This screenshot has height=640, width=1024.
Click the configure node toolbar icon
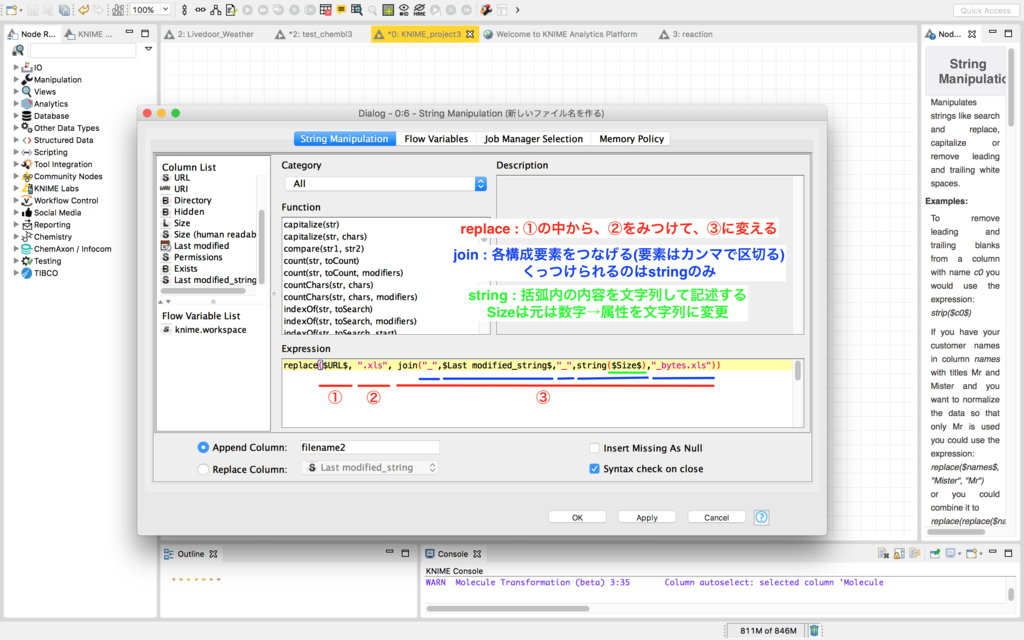(x=231, y=10)
